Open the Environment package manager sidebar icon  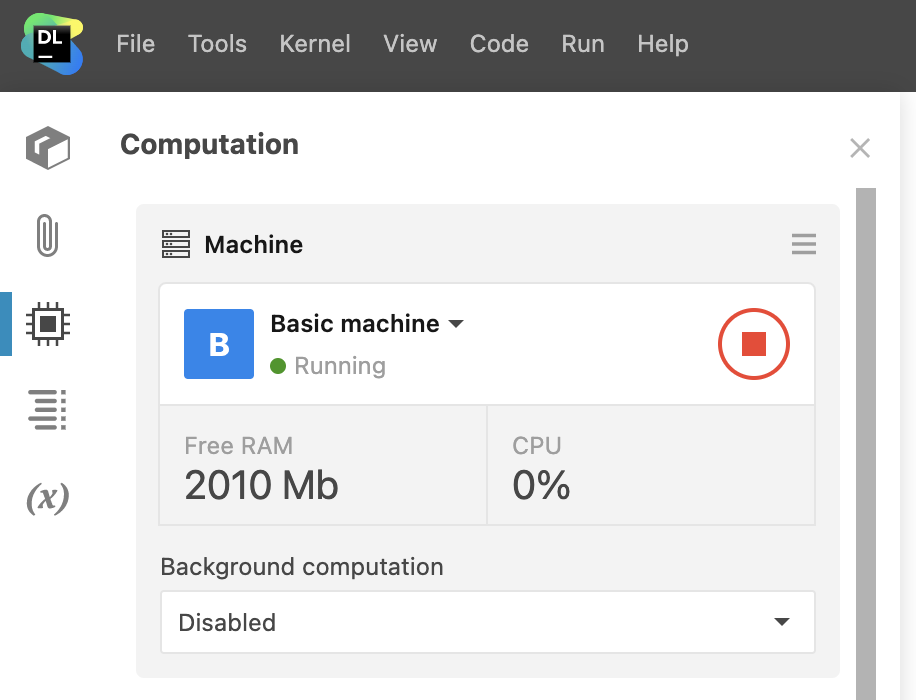(47, 147)
